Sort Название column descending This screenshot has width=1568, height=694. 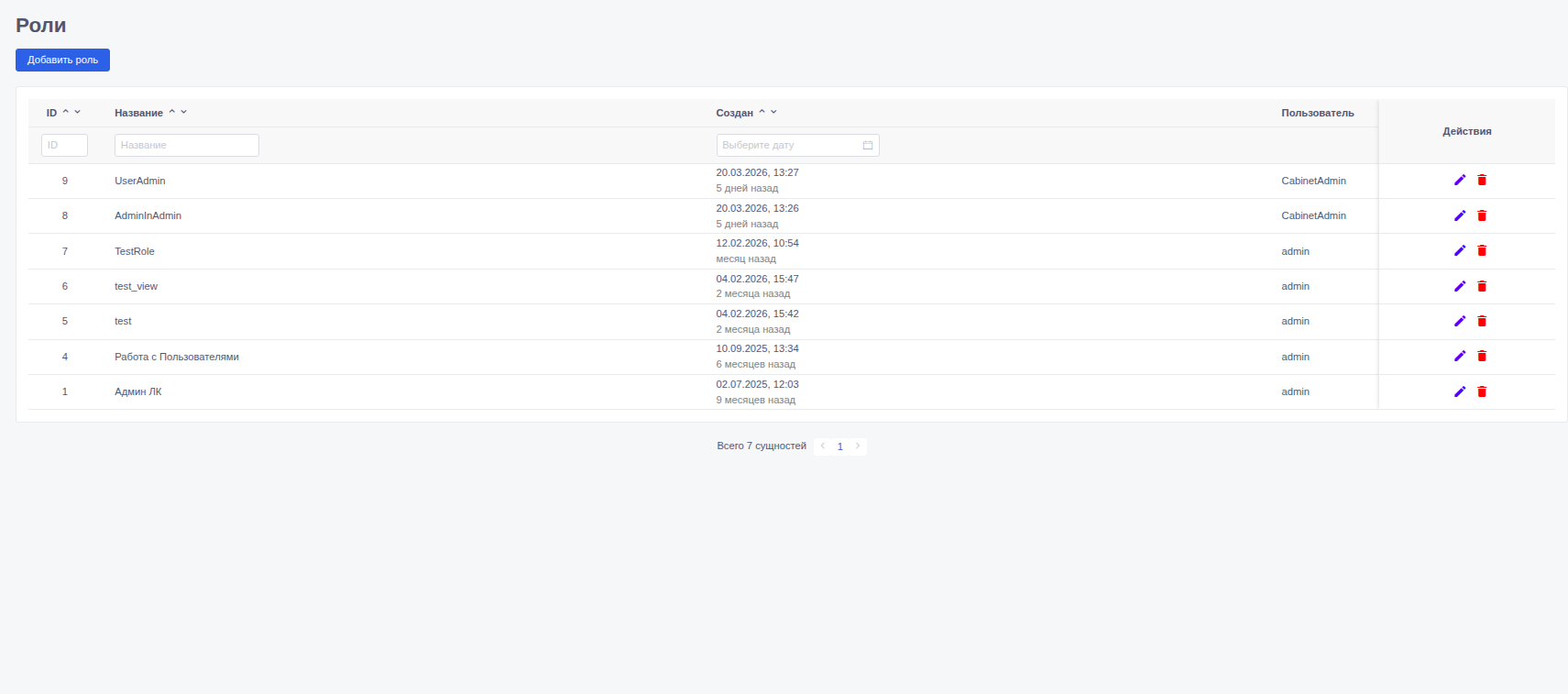[184, 112]
